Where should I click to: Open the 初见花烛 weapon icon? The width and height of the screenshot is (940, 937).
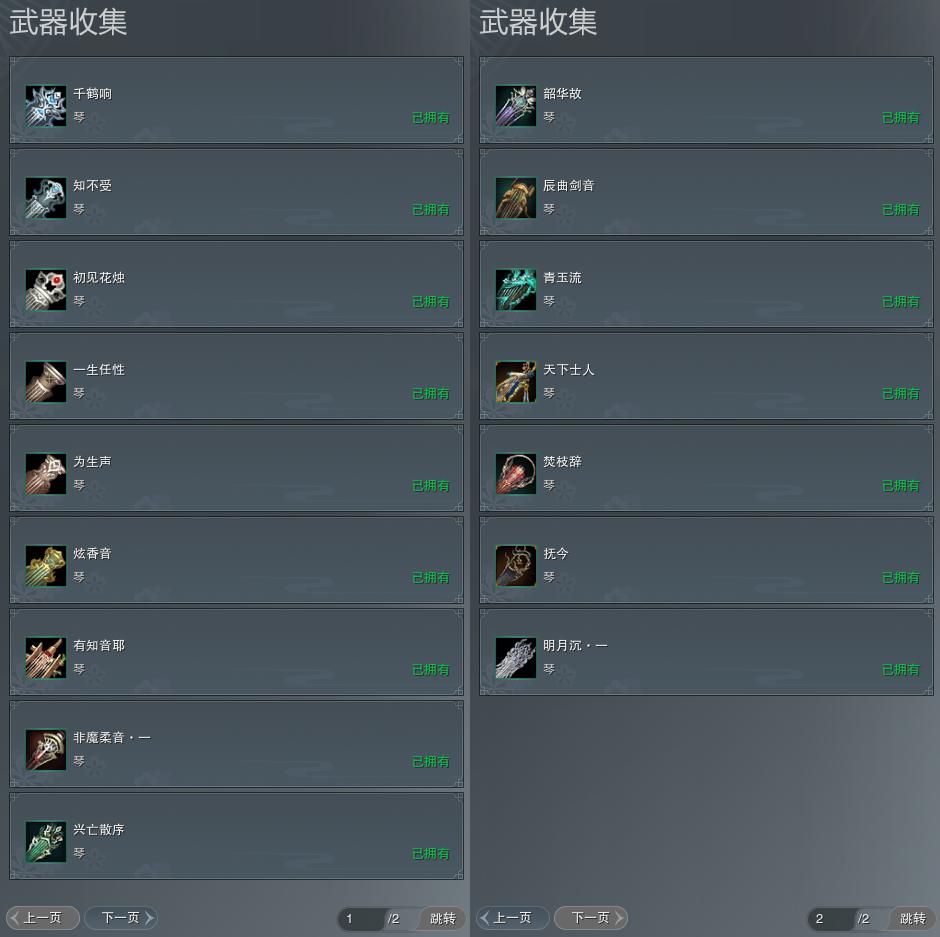46,290
